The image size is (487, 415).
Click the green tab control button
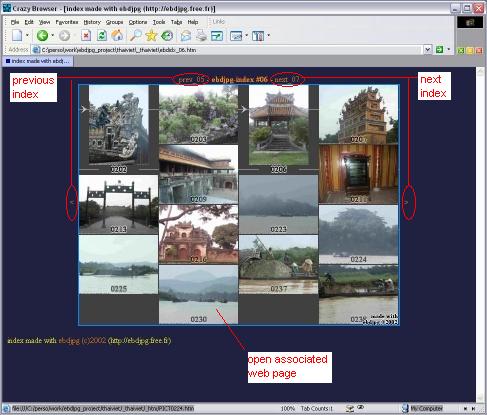pos(461,50)
